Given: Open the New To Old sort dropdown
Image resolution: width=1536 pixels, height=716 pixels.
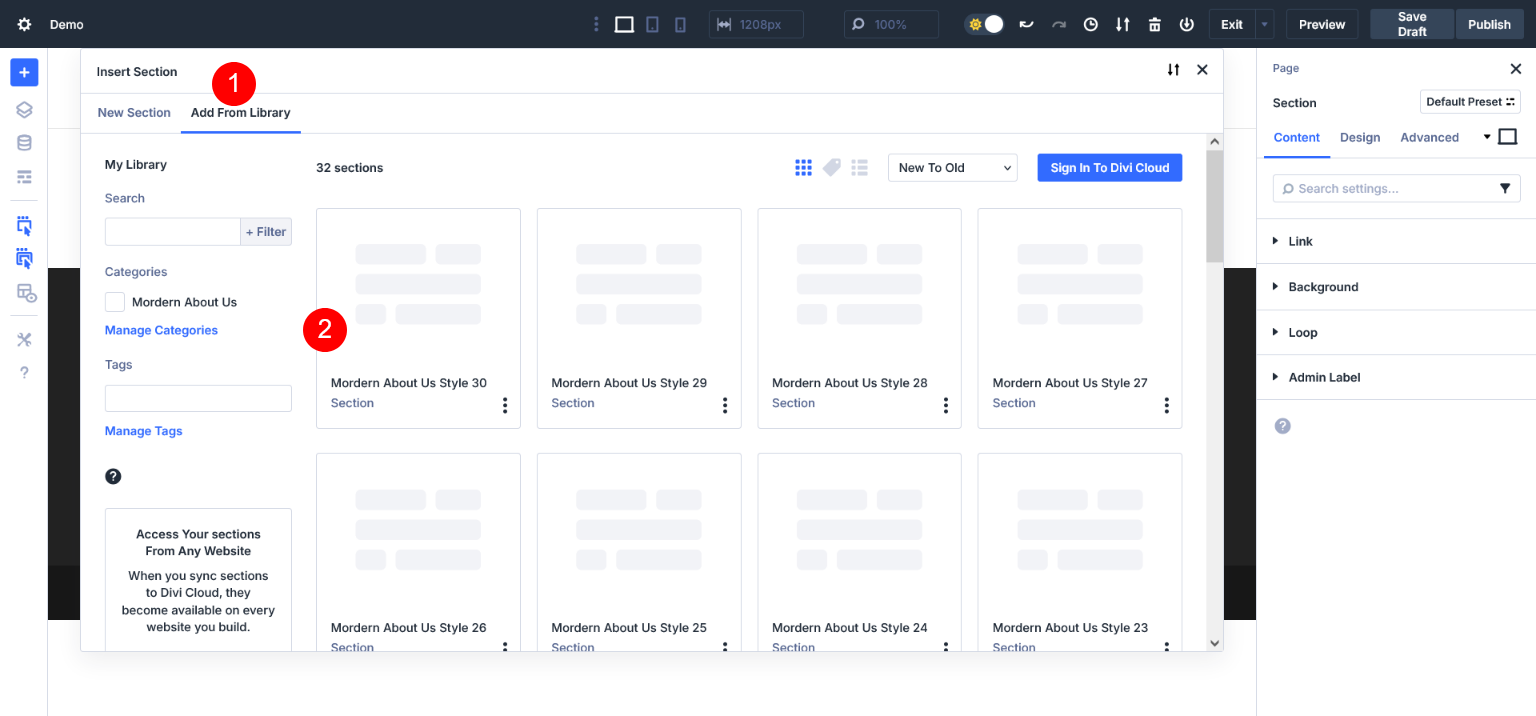Looking at the screenshot, I should pyautogui.click(x=953, y=168).
